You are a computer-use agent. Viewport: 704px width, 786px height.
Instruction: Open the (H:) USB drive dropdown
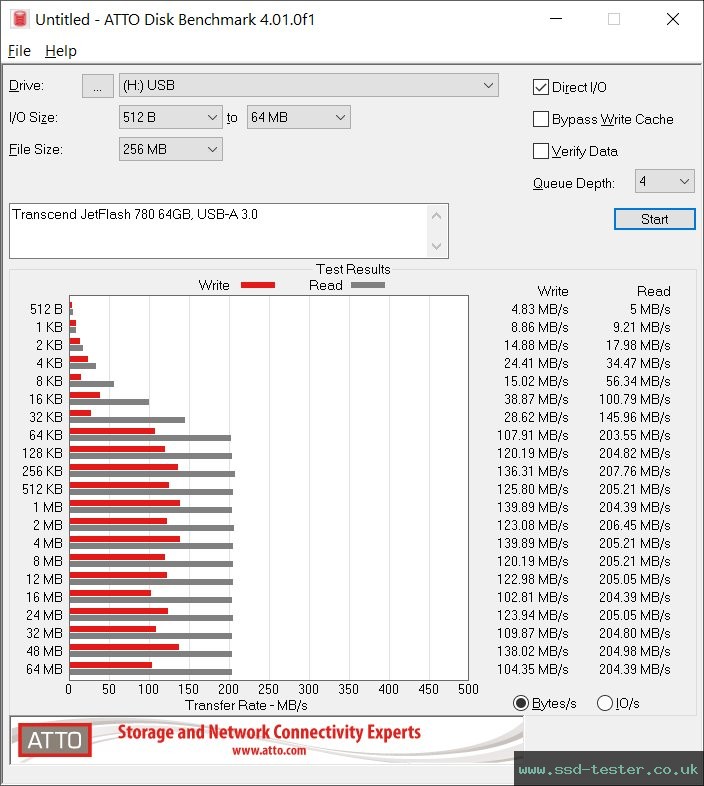(308, 85)
